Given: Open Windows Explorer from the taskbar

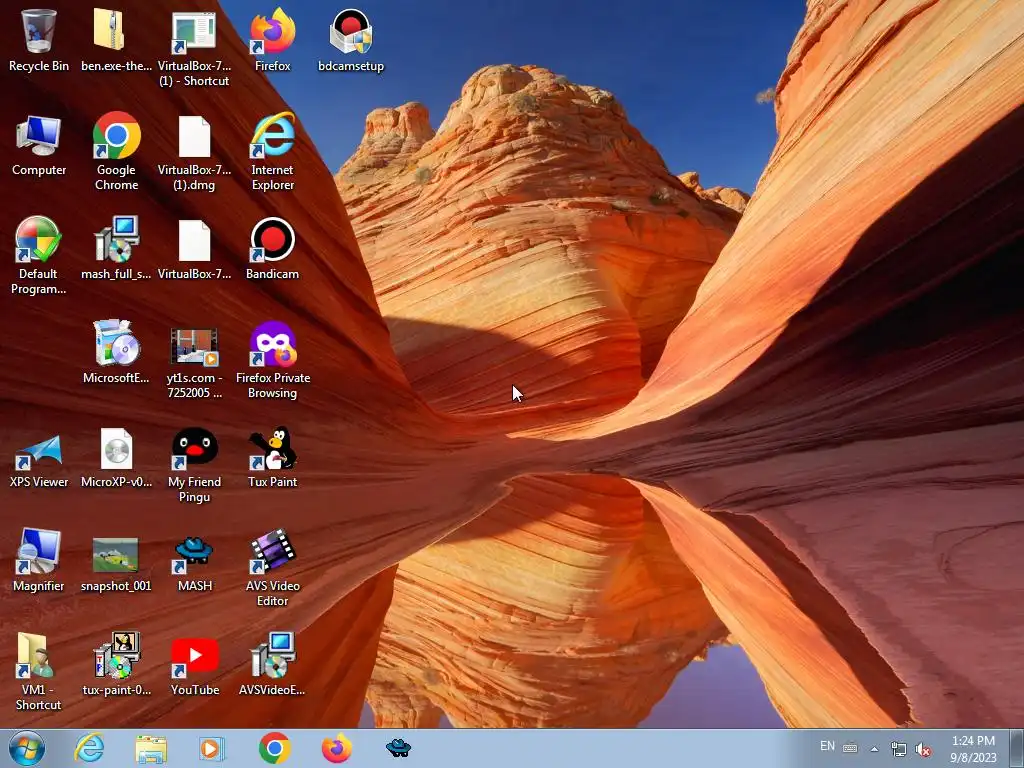Looking at the screenshot, I should tap(151, 749).
